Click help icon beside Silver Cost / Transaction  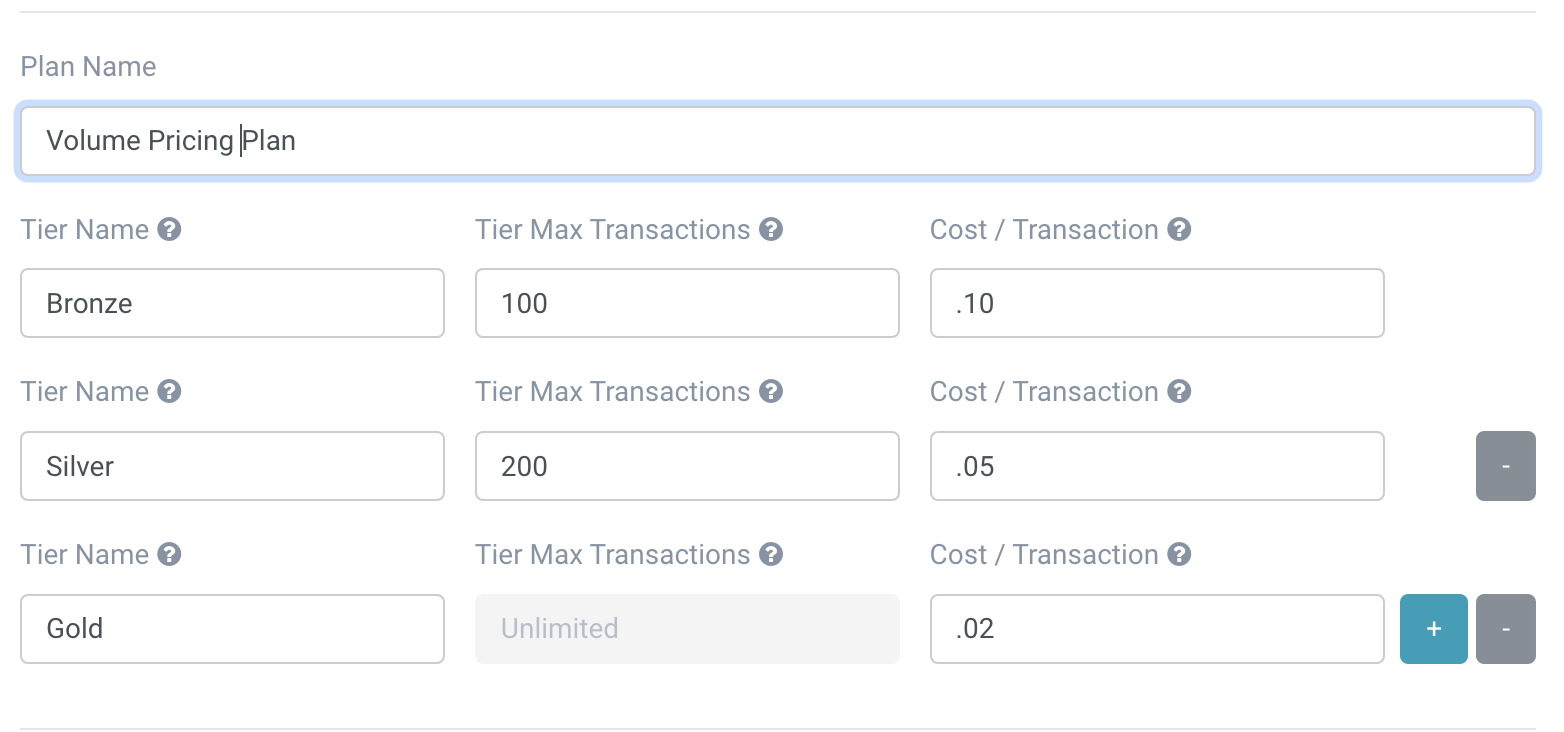pyautogui.click(x=1179, y=392)
